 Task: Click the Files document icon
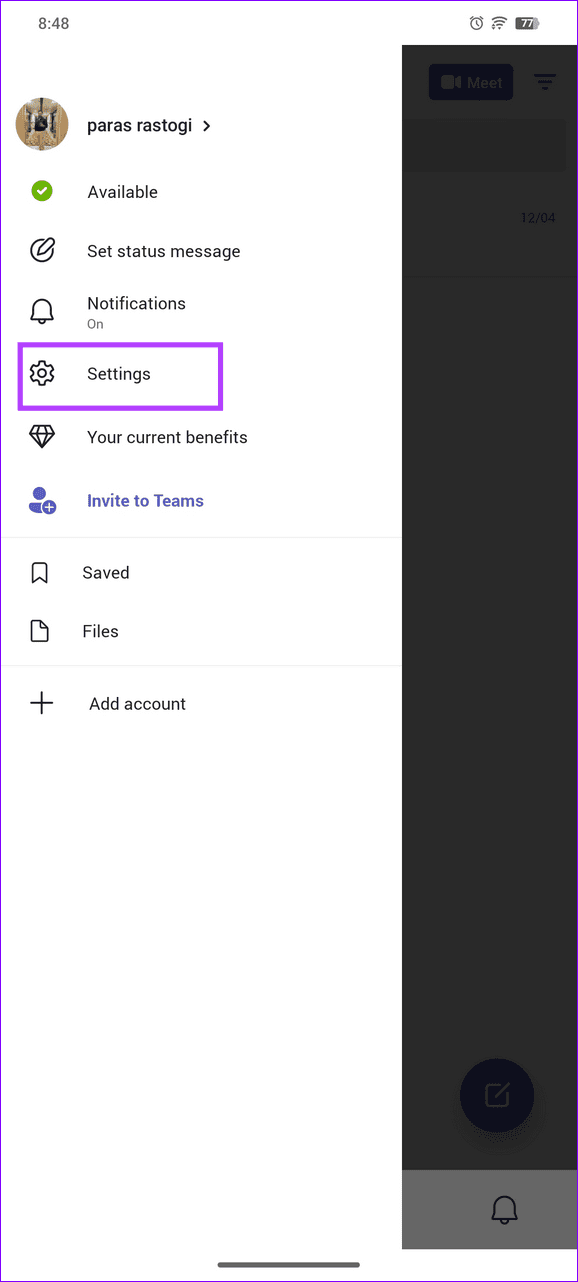click(40, 631)
